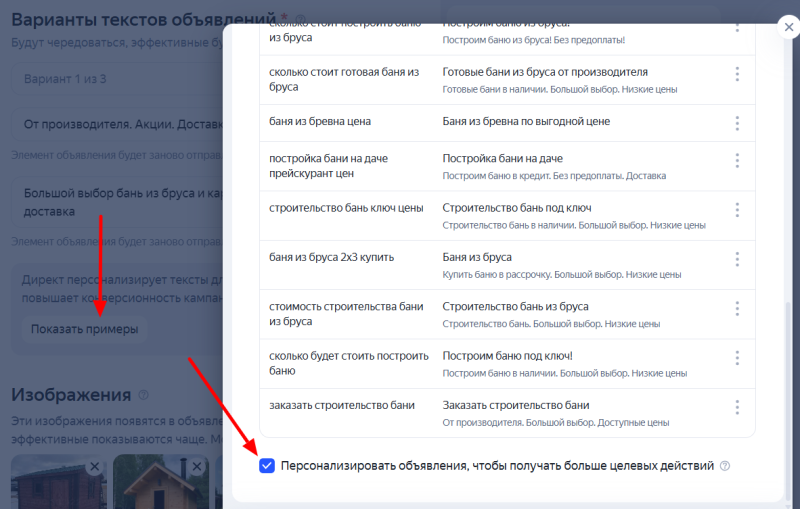The width and height of the screenshot is (800, 509).
Task: Open options menu for 'Купить баню в рассрочку' row
Action: 737,259
